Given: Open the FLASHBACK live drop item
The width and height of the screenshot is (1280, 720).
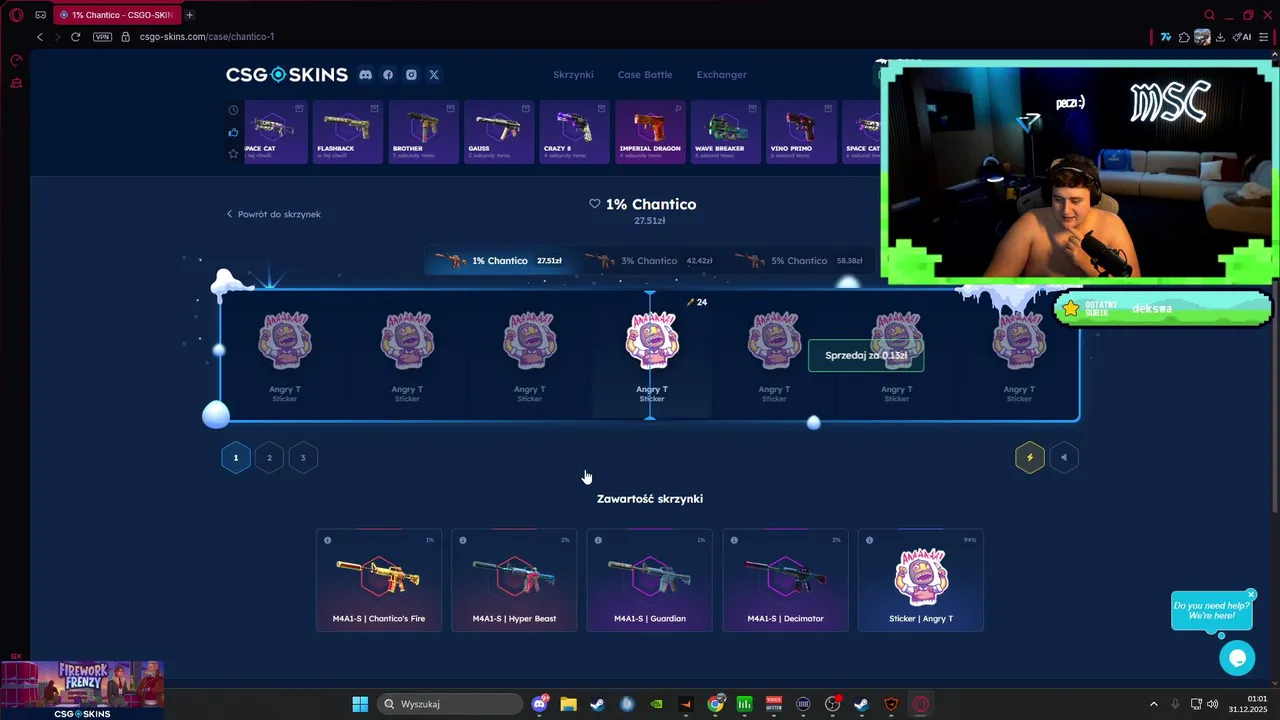Looking at the screenshot, I should coord(347,132).
